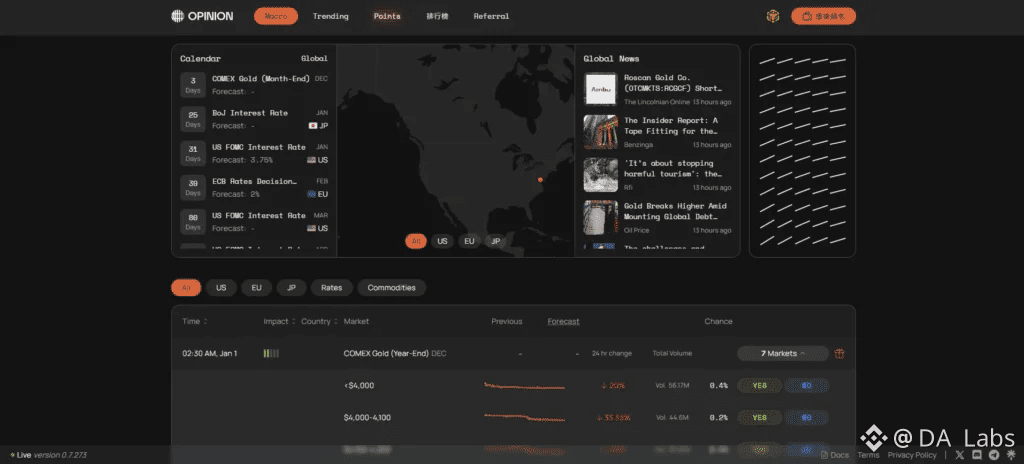This screenshot has width=1024, height=464.
Task: Filter the table by Commodities
Action: pos(391,288)
